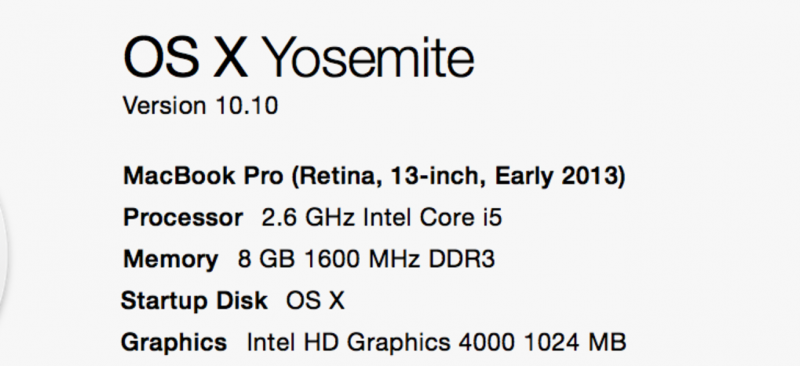Screen dimensions: 800x366
Task: Click the Memory label
Action: coord(170,260)
